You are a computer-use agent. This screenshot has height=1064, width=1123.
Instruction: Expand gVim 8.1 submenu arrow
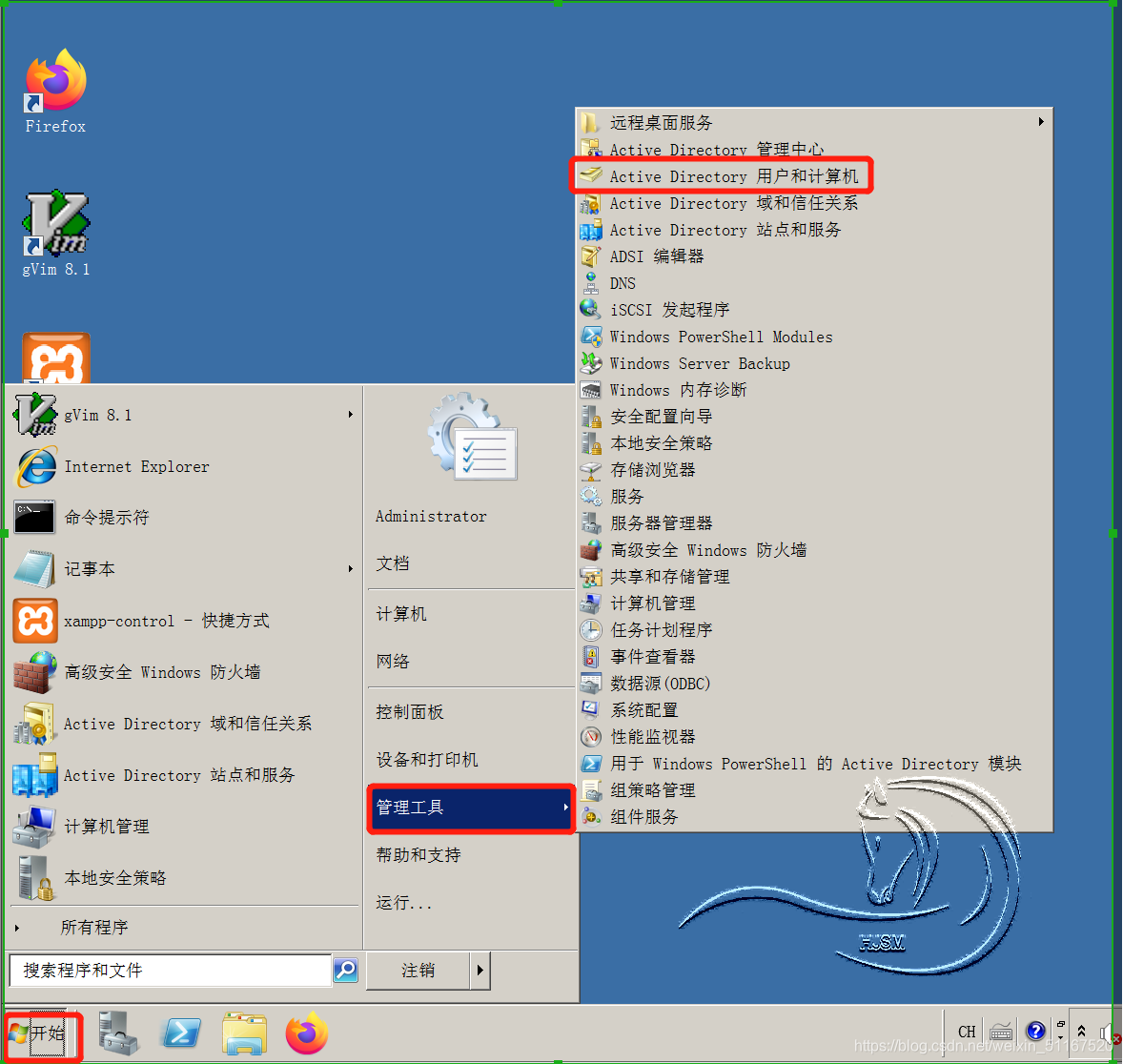coord(350,415)
